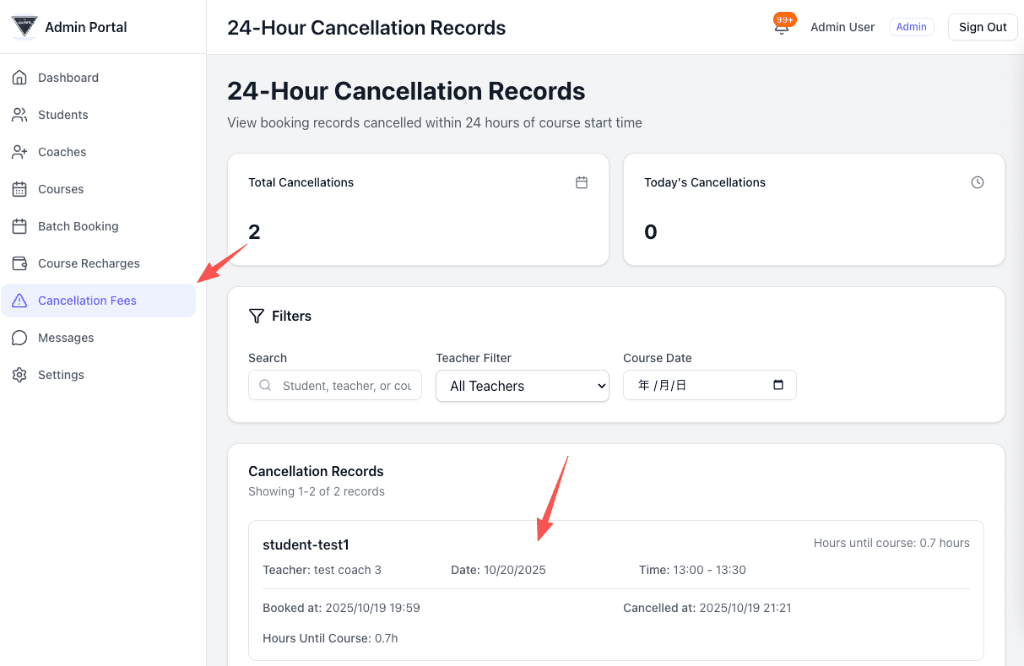Viewport: 1024px width, 666px height.
Task: Click the Course Recharges wallet icon
Action: point(19,264)
